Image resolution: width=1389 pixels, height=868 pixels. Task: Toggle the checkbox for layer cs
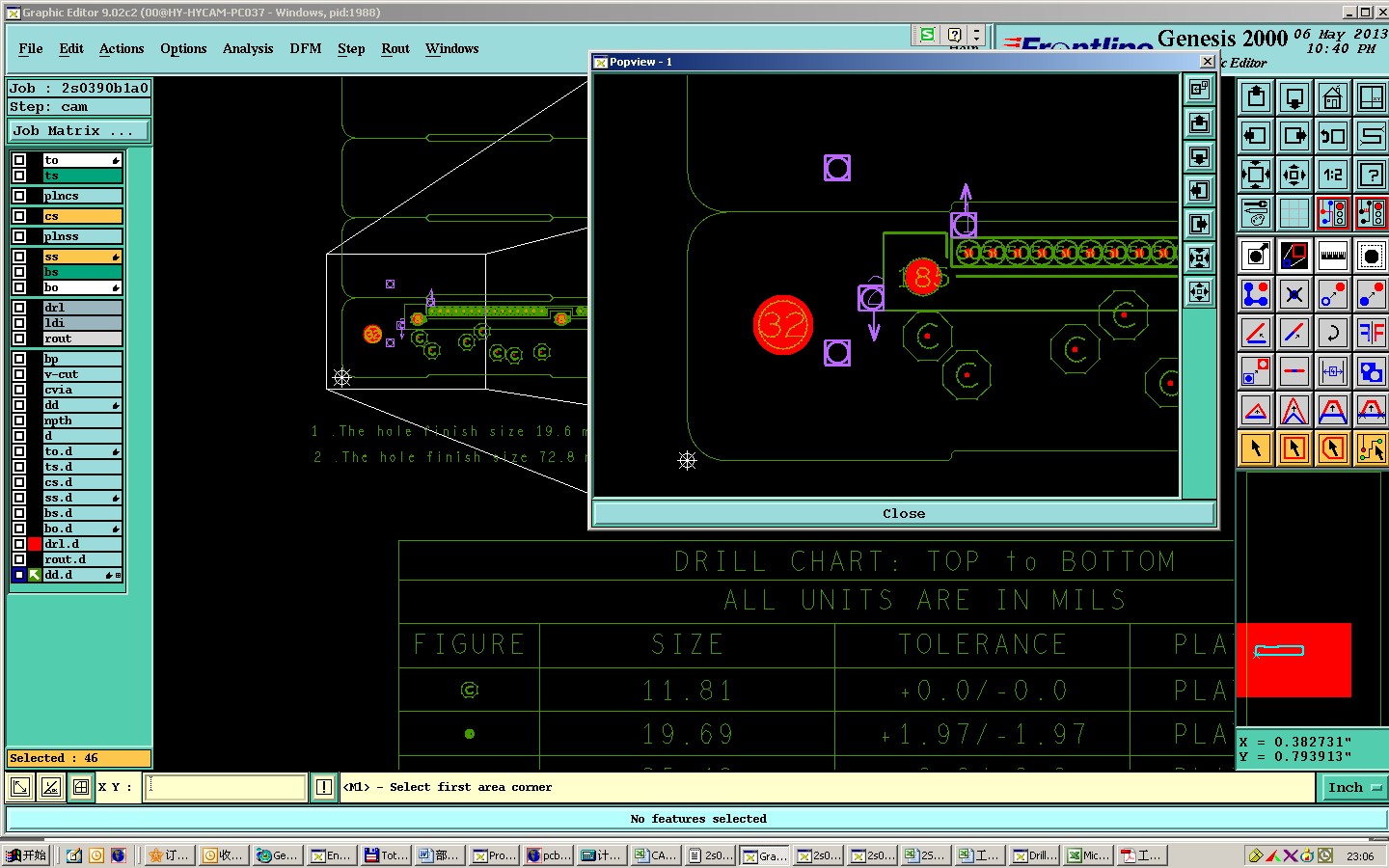(19, 216)
